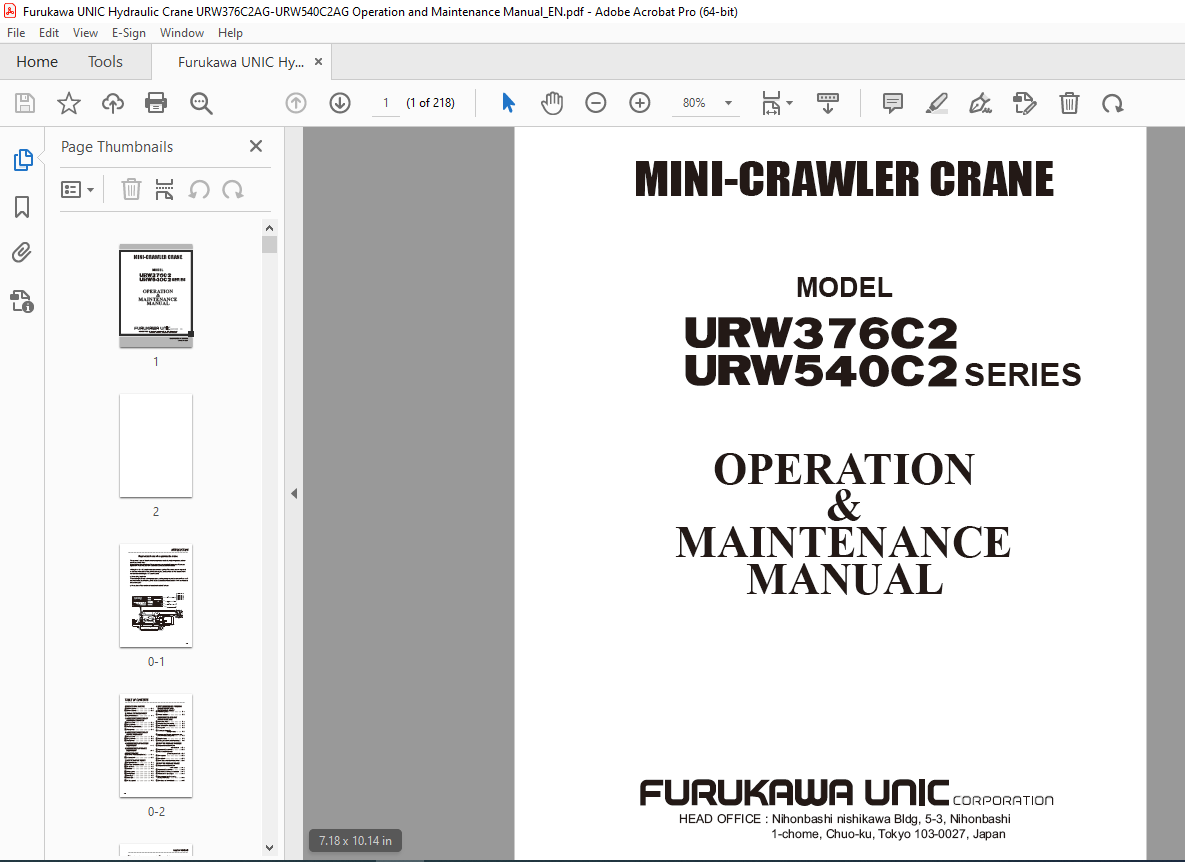Select the Furukawa UNIC document tab
The width and height of the screenshot is (1185, 862).
click(x=241, y=62)
